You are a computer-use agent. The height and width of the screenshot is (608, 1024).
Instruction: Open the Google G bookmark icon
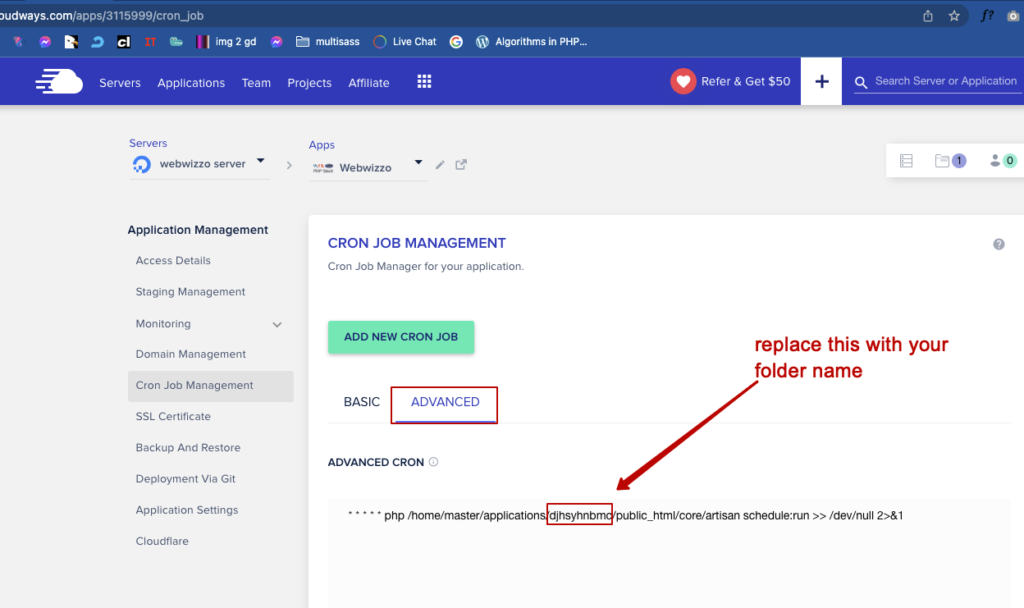456,42
